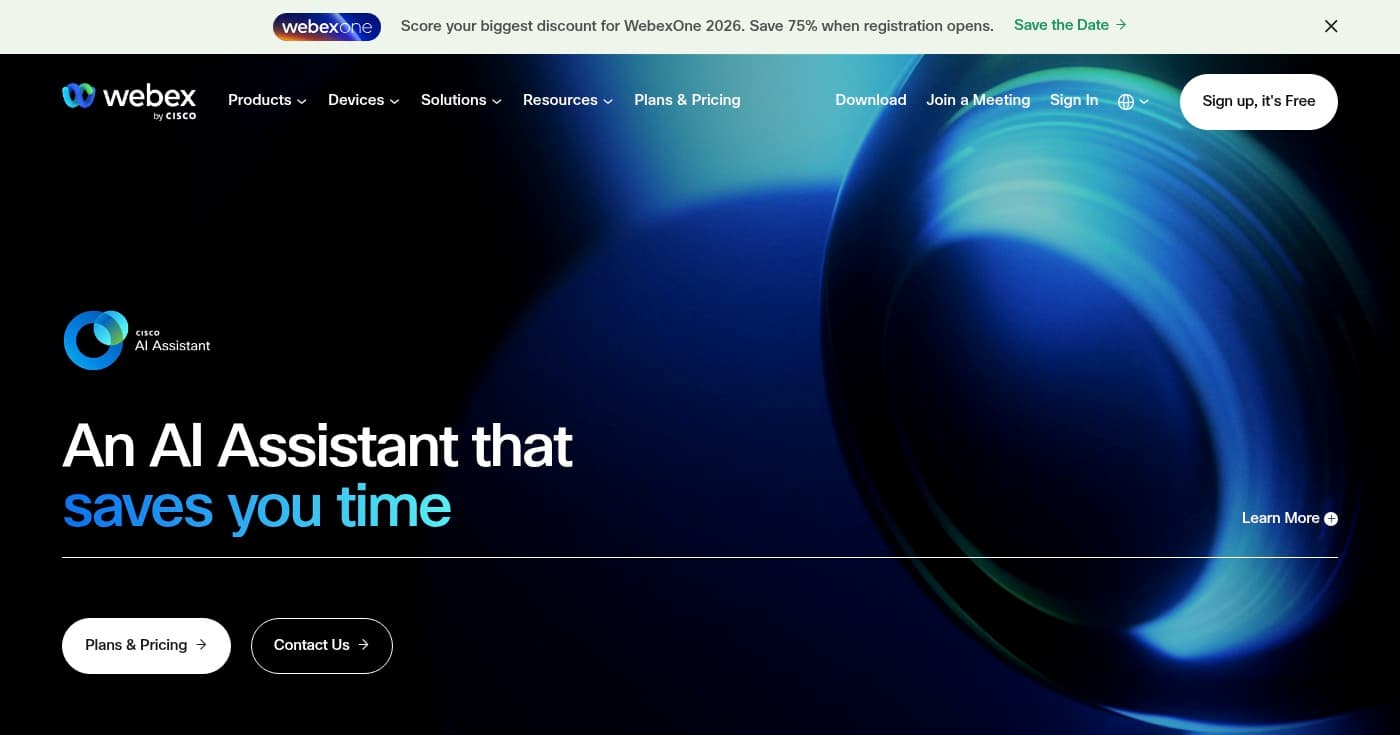
Task: Click the arrow inside Contact Us button
Action: click(x=363, y=645)
